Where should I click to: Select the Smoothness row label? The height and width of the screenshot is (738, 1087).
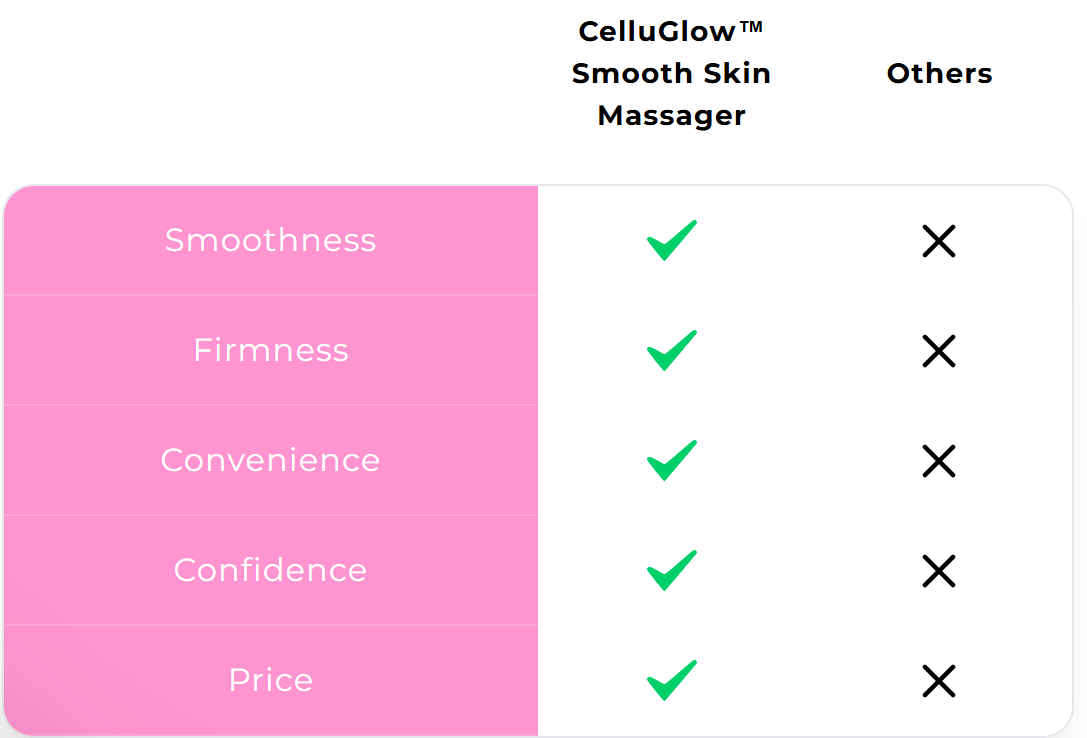(270, 240)
